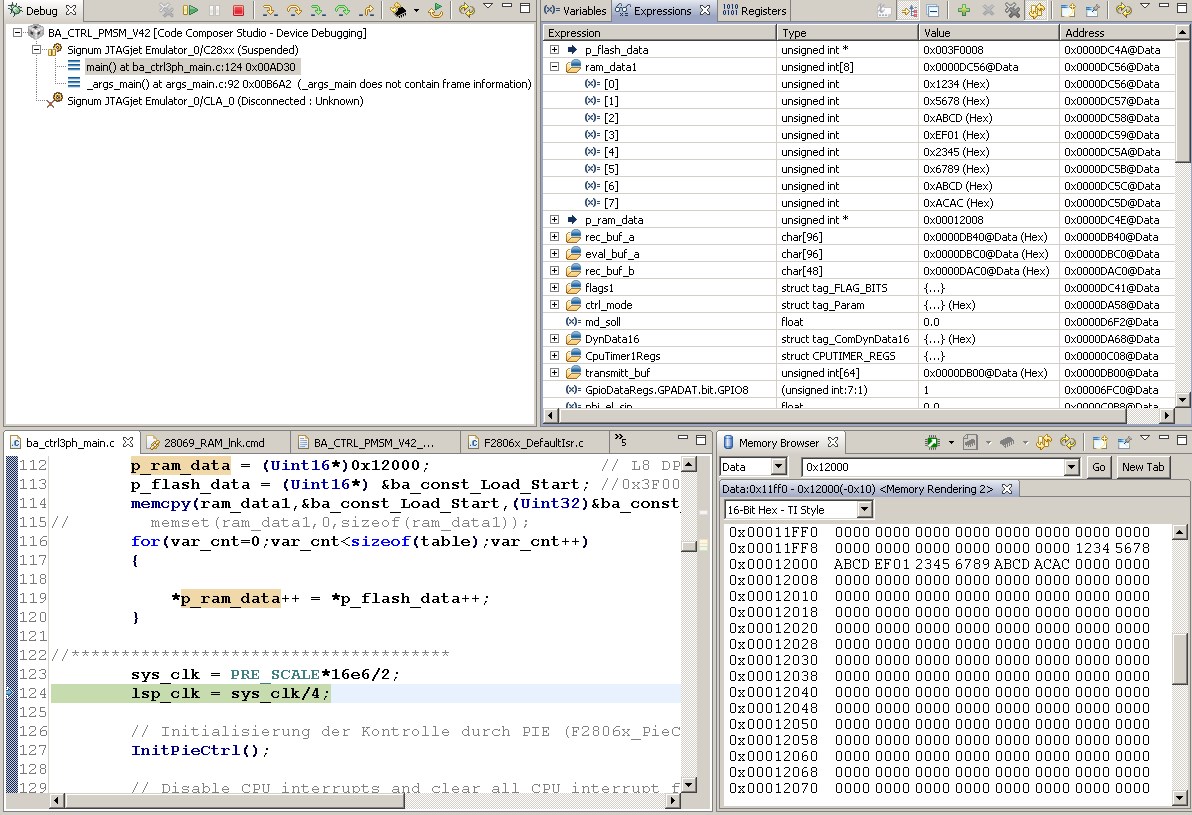Toggle Continuous Refresh in Memory Browser toolbar
The image size is (1192, 815).
point(1044,442)
